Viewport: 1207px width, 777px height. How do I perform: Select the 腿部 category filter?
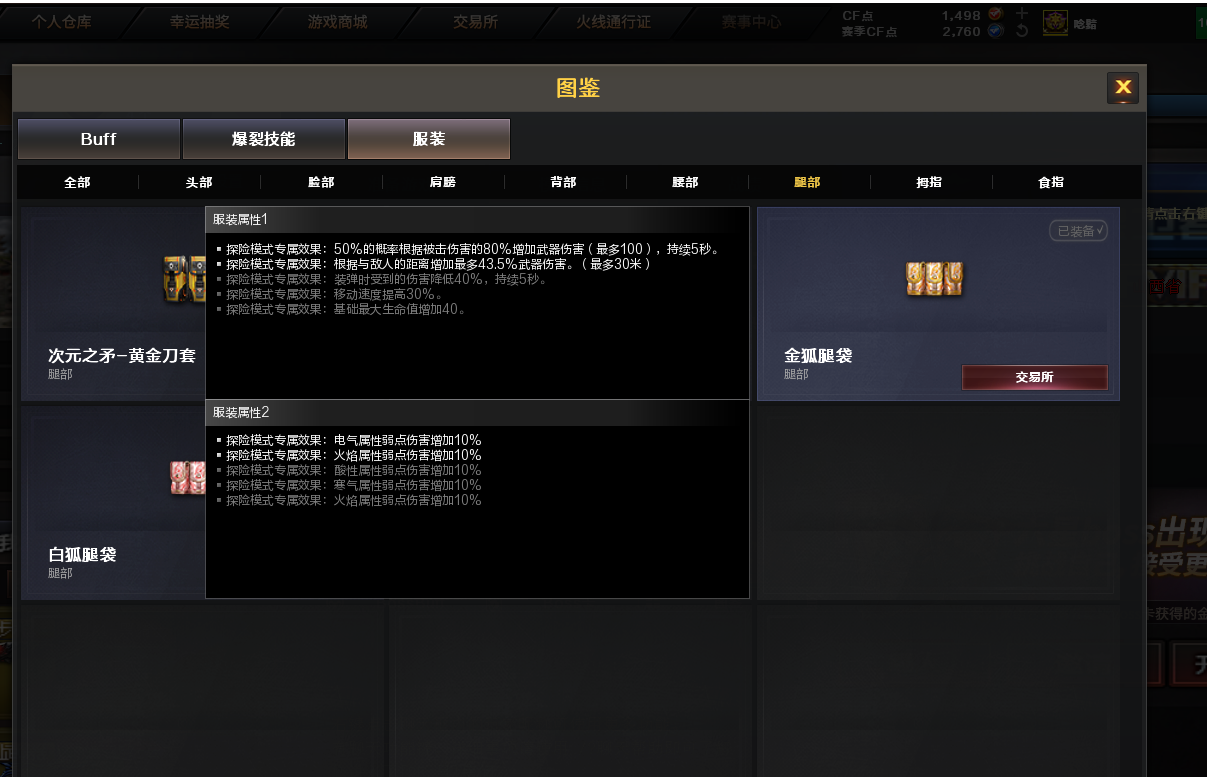(807, 182)
